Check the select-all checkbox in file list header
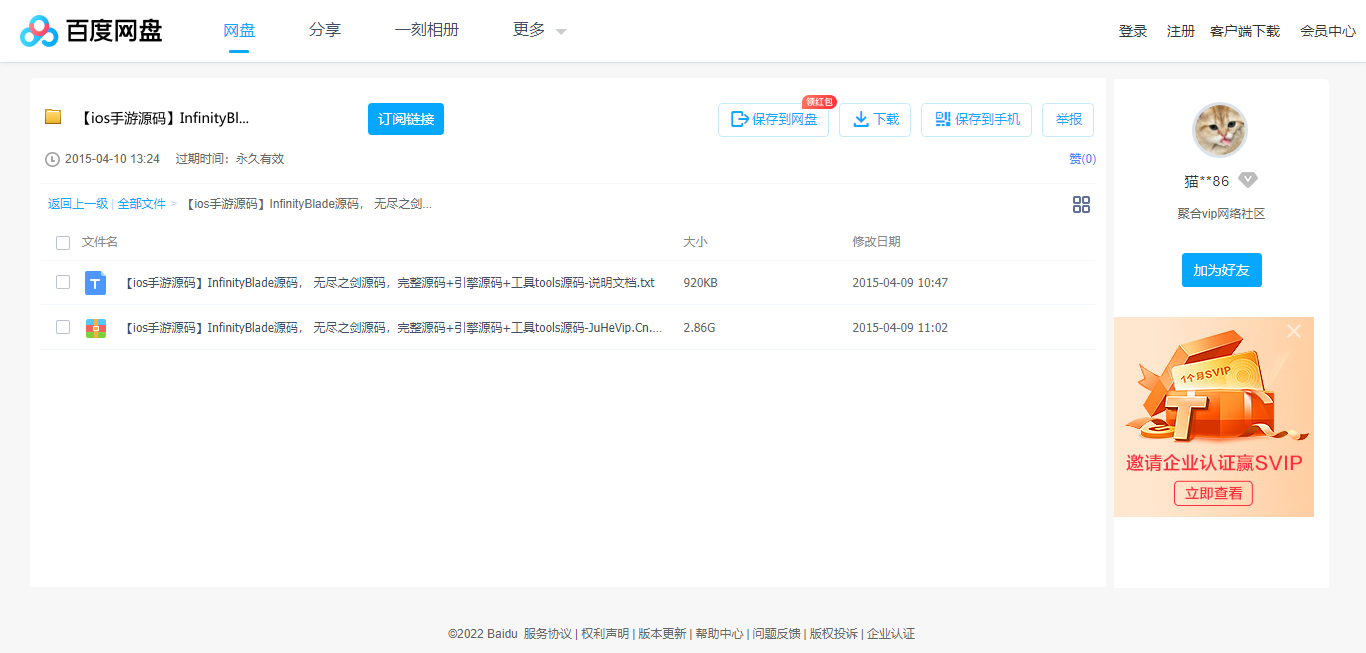This screenshot has width=1366, height=653. tap(63, 242)
